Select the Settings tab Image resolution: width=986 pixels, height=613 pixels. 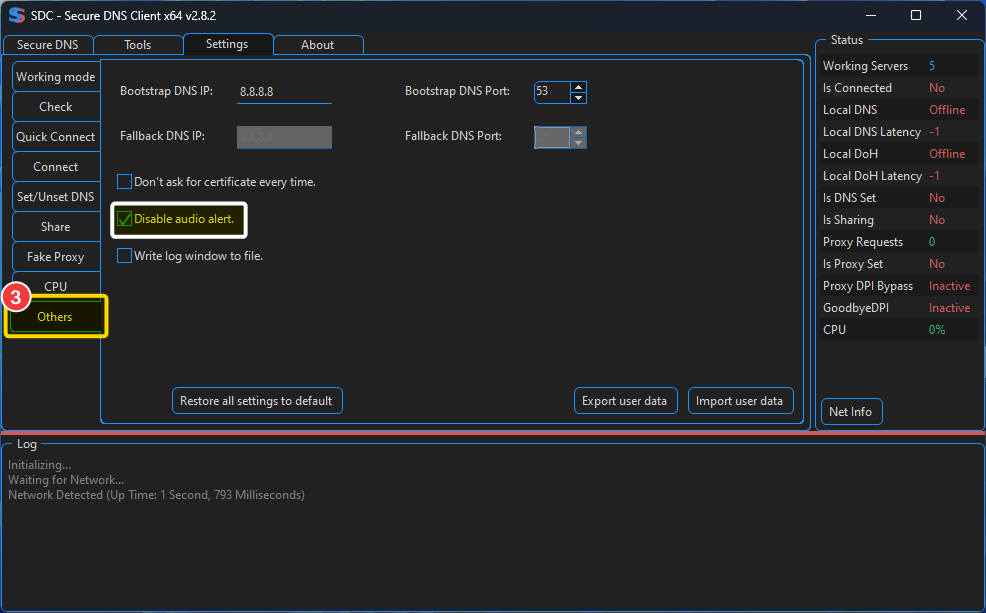(x=227, y=44)
